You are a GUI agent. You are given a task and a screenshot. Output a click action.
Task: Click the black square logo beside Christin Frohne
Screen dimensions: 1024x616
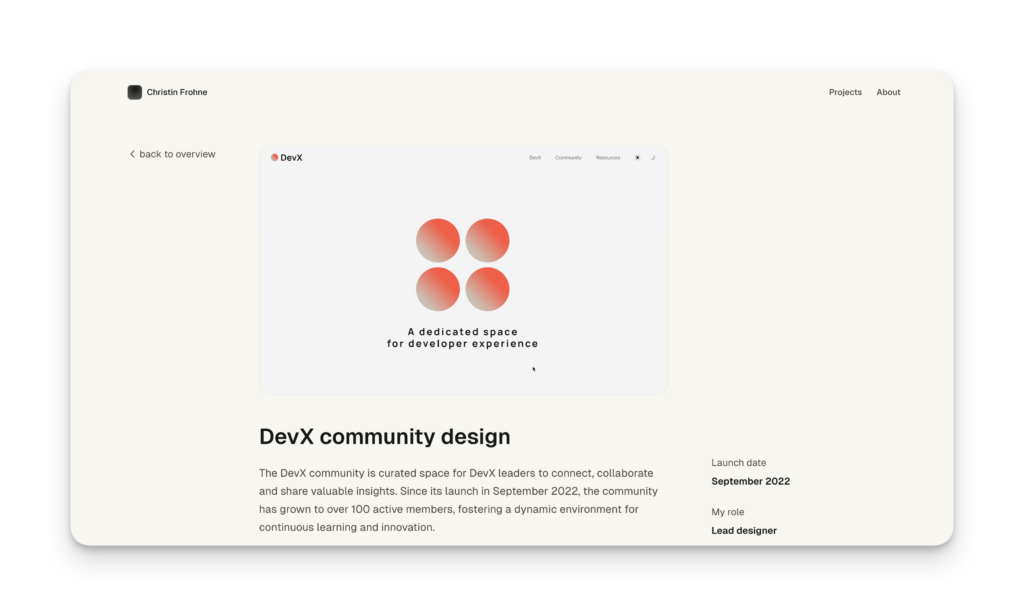[x=134, y=92]
